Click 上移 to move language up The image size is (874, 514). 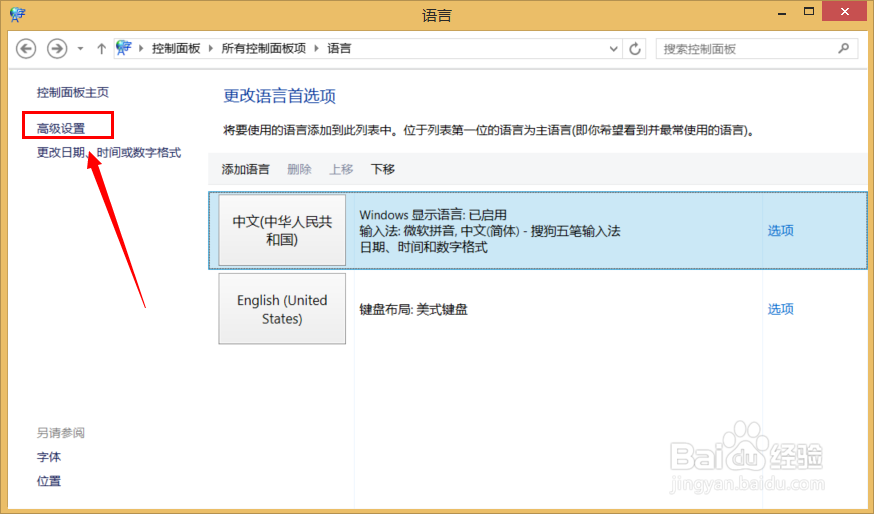[x=341, y=169]
